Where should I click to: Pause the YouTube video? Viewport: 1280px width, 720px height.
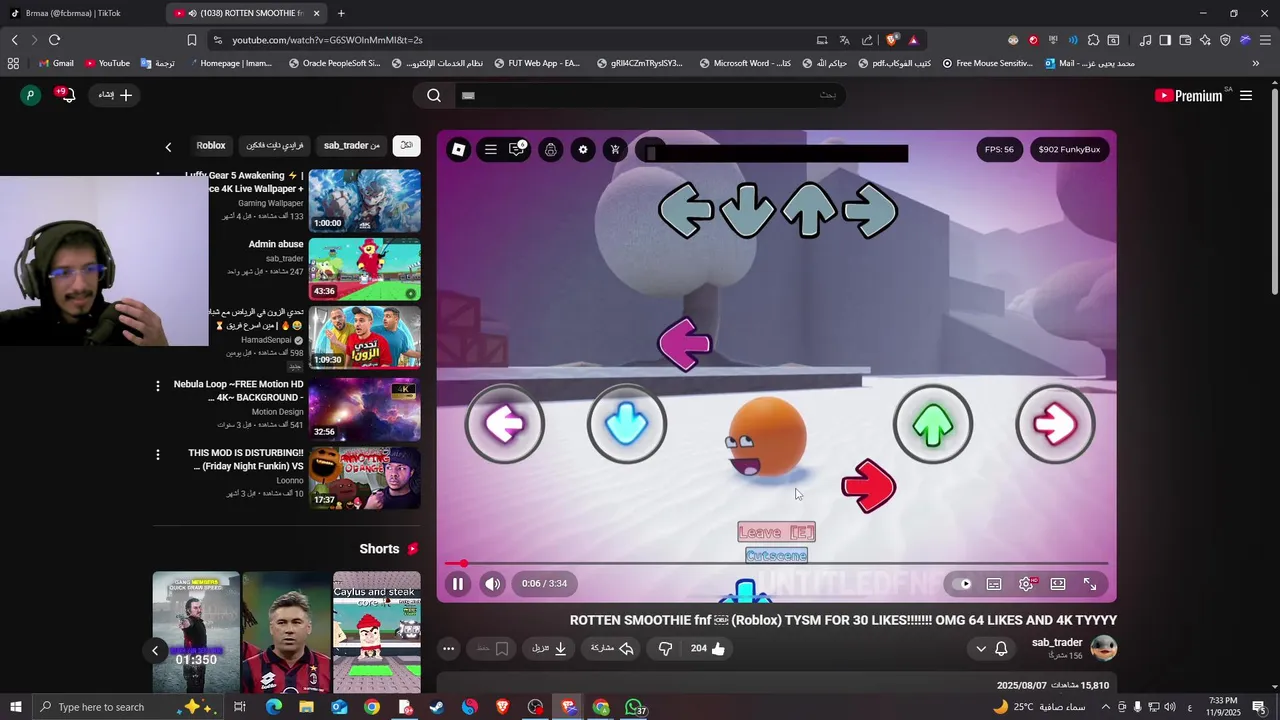(x=458, y=584)
